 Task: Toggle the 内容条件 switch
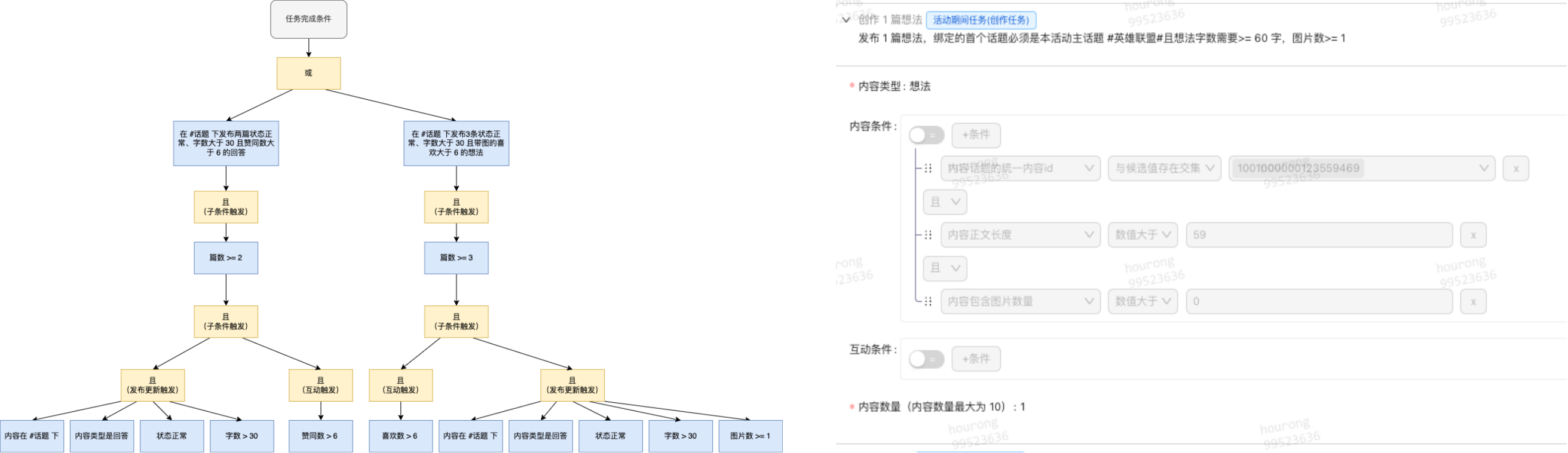click(x=926, y=135)
